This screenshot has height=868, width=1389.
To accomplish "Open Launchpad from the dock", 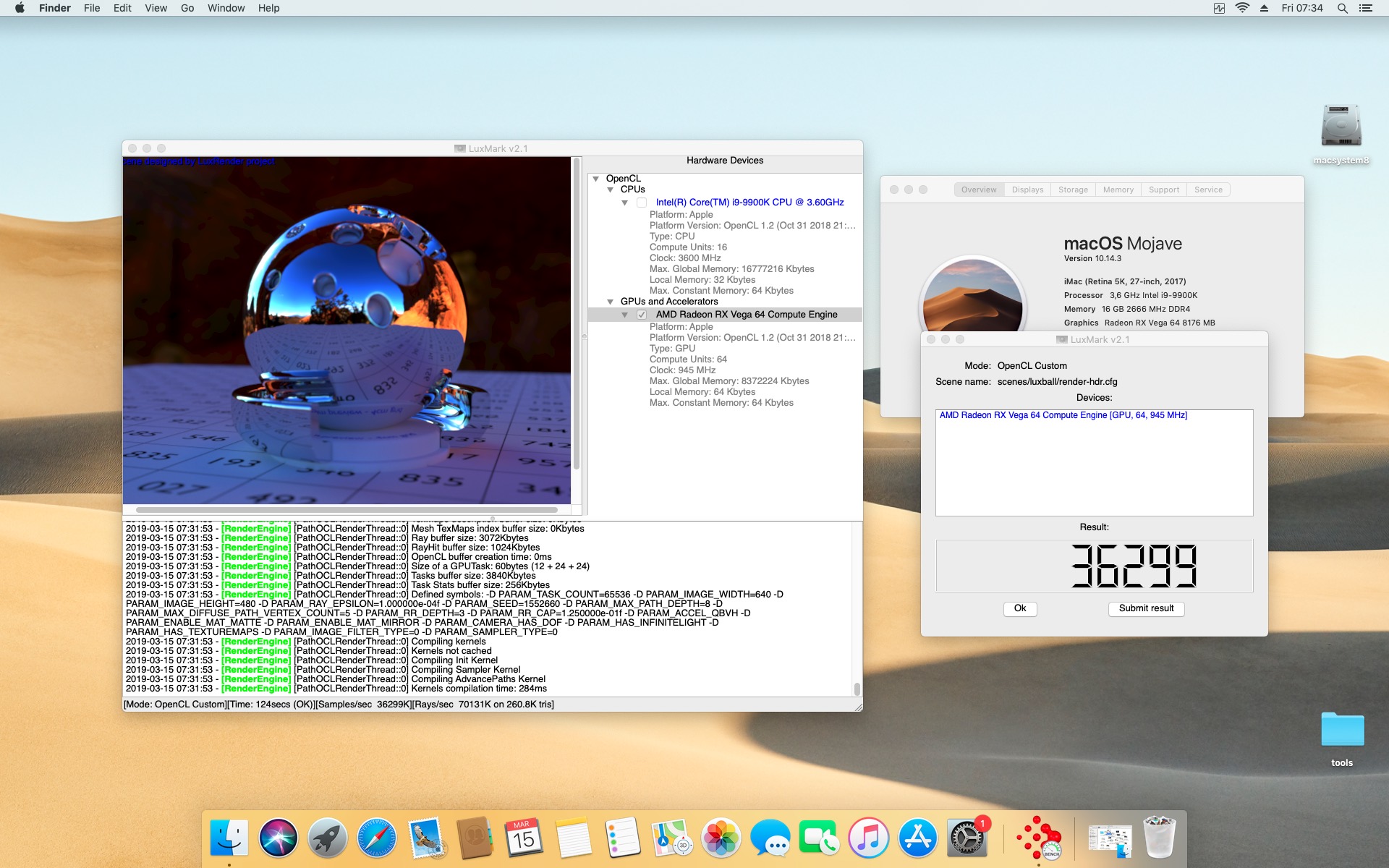I will click(x=327, y=838).
